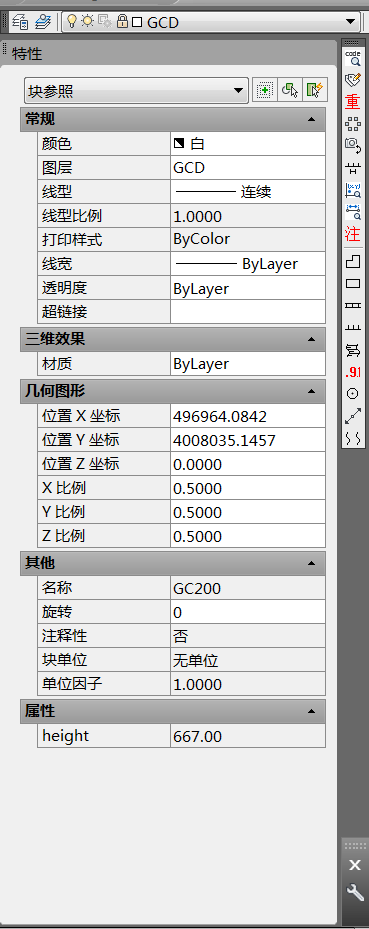Screen dimensions: 369x929
Task: Click the 打印样式 value ByColor
Action: [248, 239]
